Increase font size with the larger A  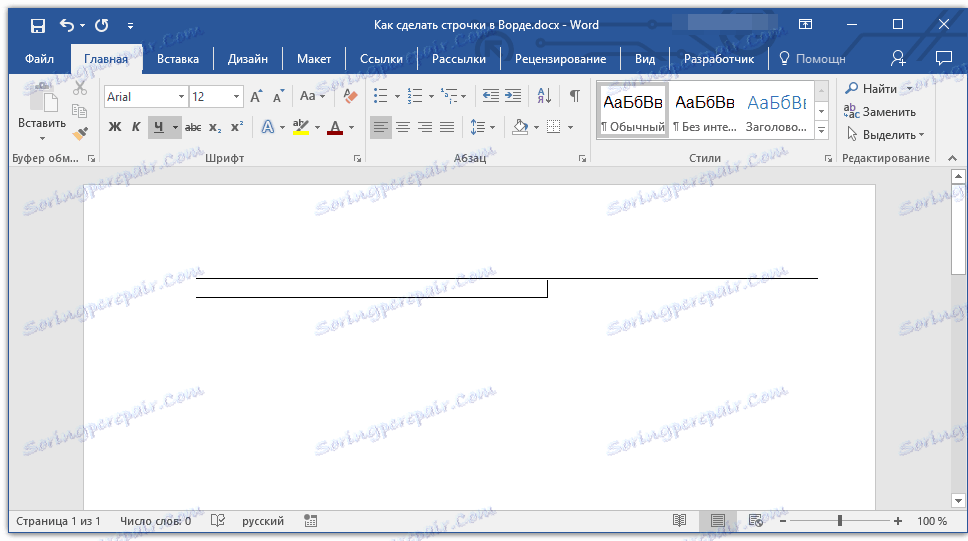256,96
